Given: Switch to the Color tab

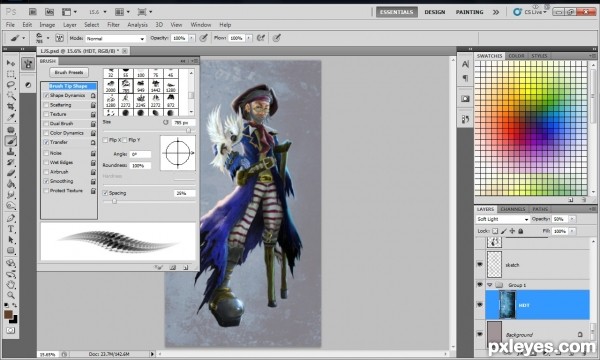Looking at the screenshot, I should [516, 56].
